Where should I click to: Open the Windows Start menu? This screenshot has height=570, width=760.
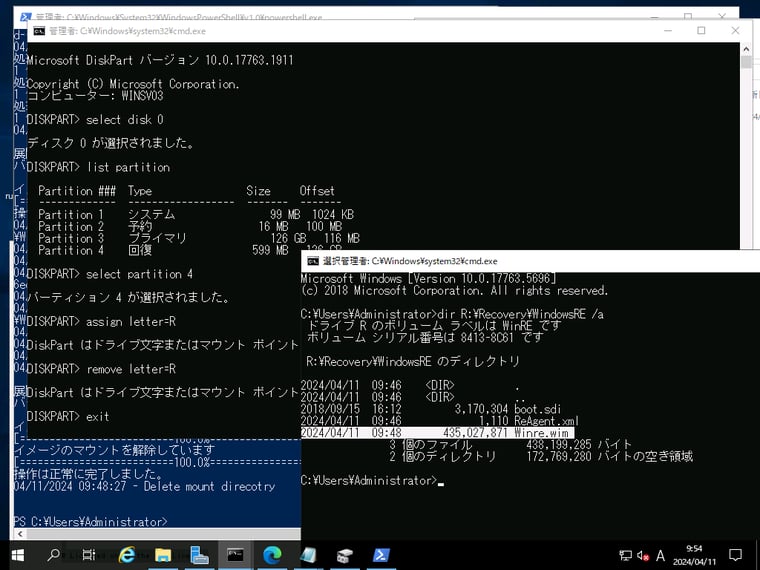[17, 554]
